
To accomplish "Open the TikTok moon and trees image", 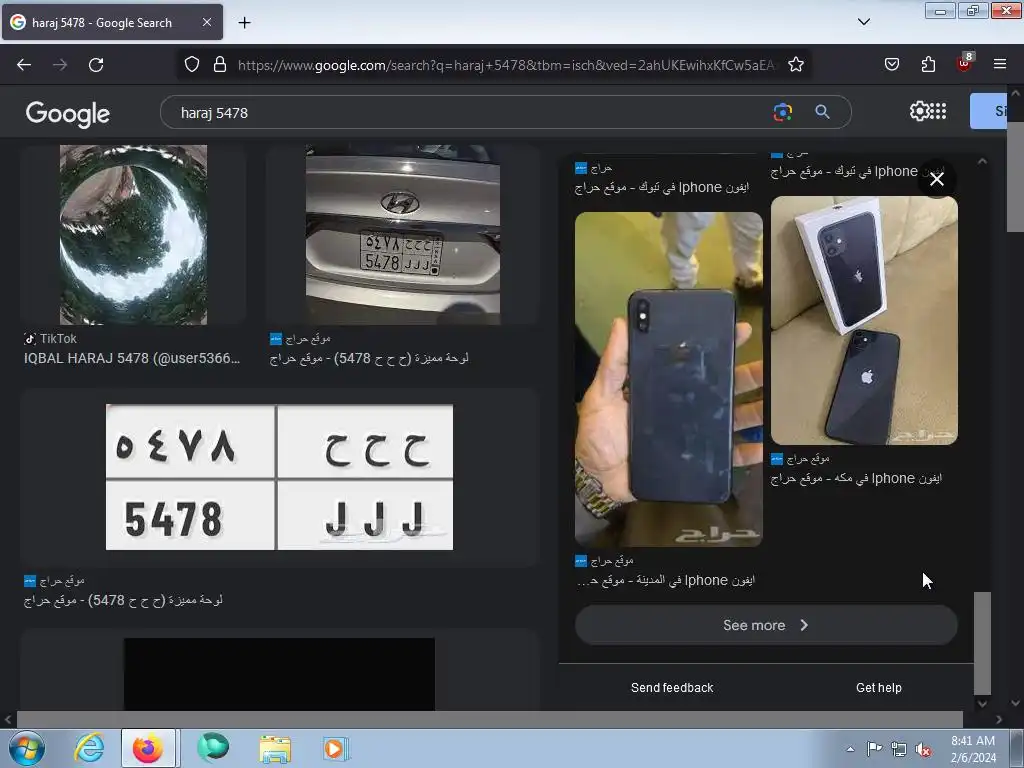I will (x=133, y=235).
